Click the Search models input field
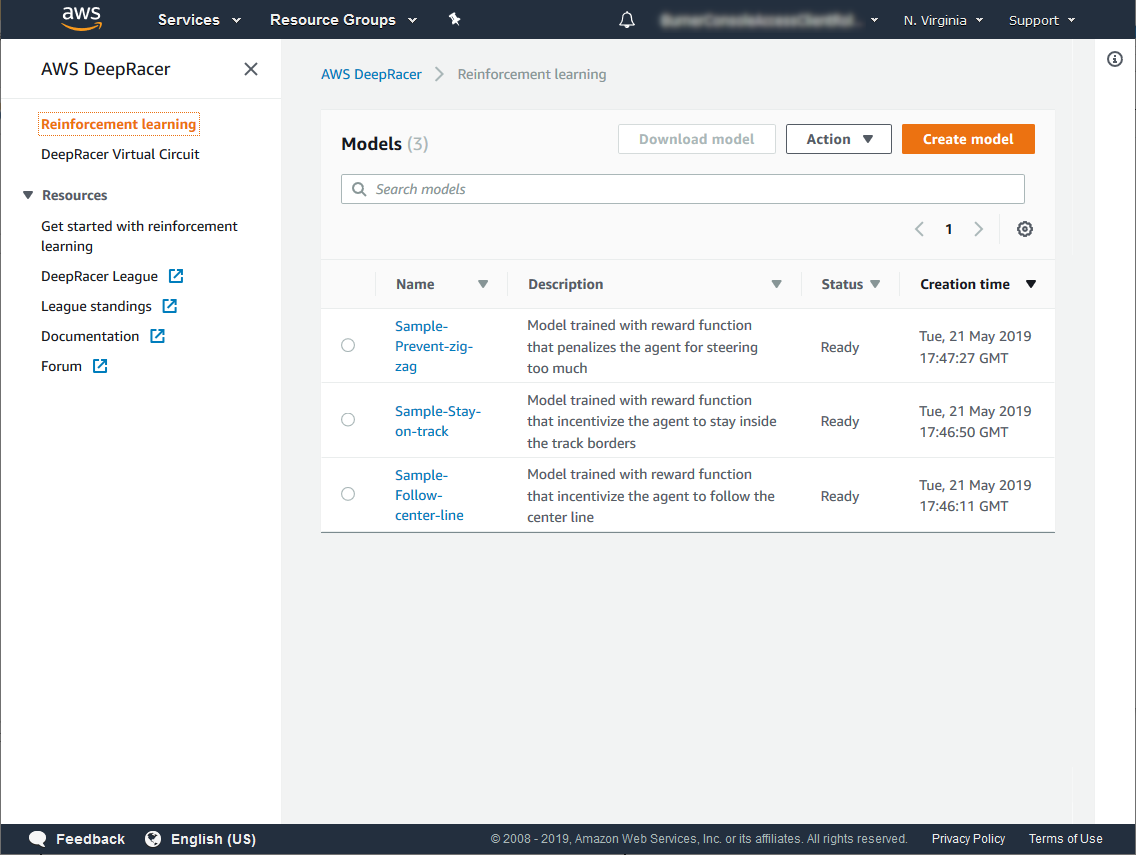The width and height of the screenshot is (1136, 855). (x=690, y=189)
